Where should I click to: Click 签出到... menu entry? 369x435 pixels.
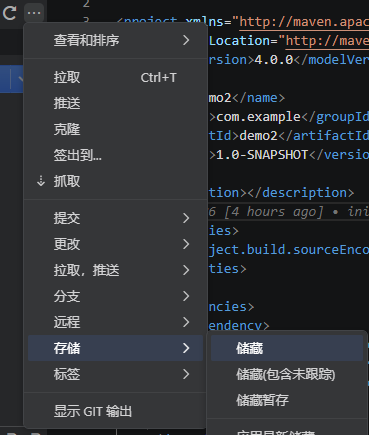coord(115,155)
